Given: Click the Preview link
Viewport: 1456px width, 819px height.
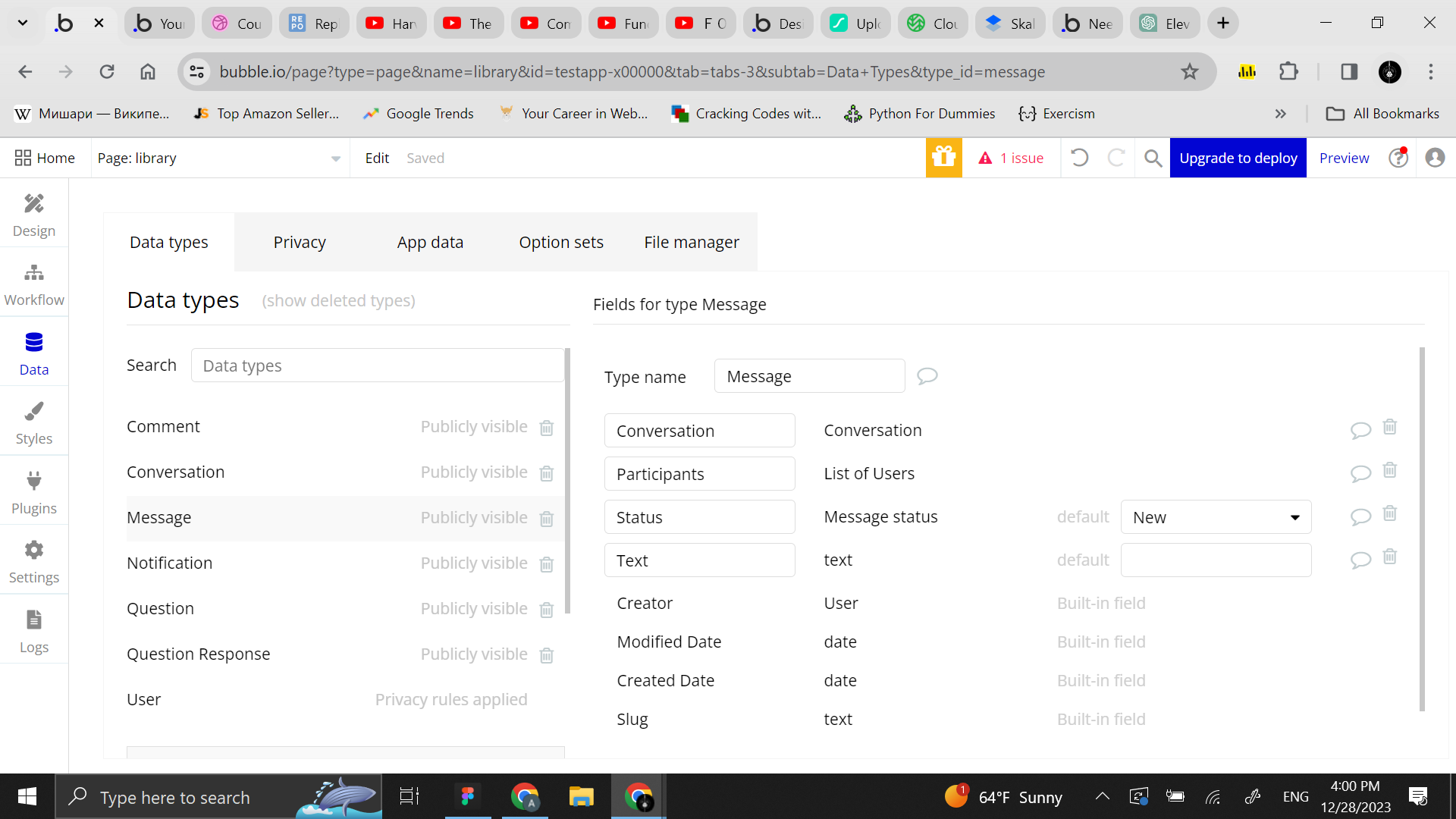Looking at the screenshot, I should pyautogui.click(x=1344, y=158).
